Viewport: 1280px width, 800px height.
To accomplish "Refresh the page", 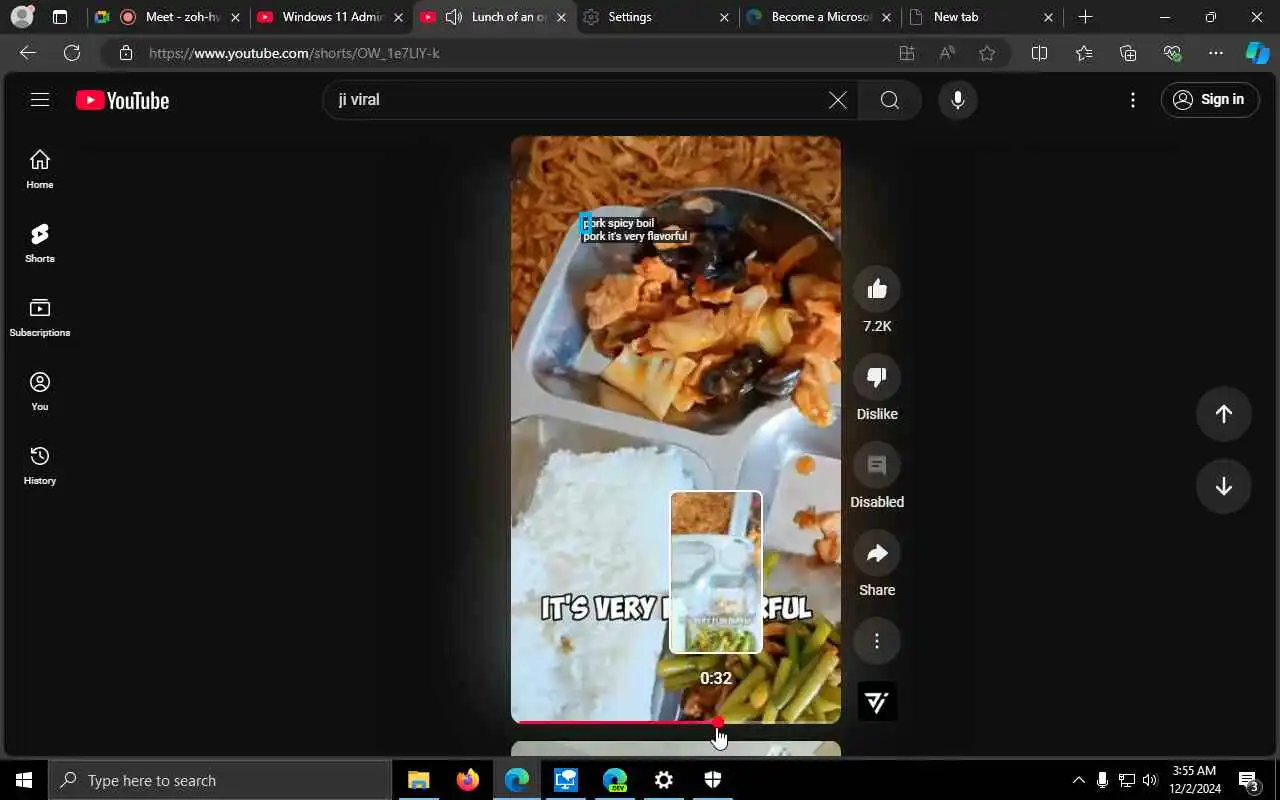I will 72,53.
